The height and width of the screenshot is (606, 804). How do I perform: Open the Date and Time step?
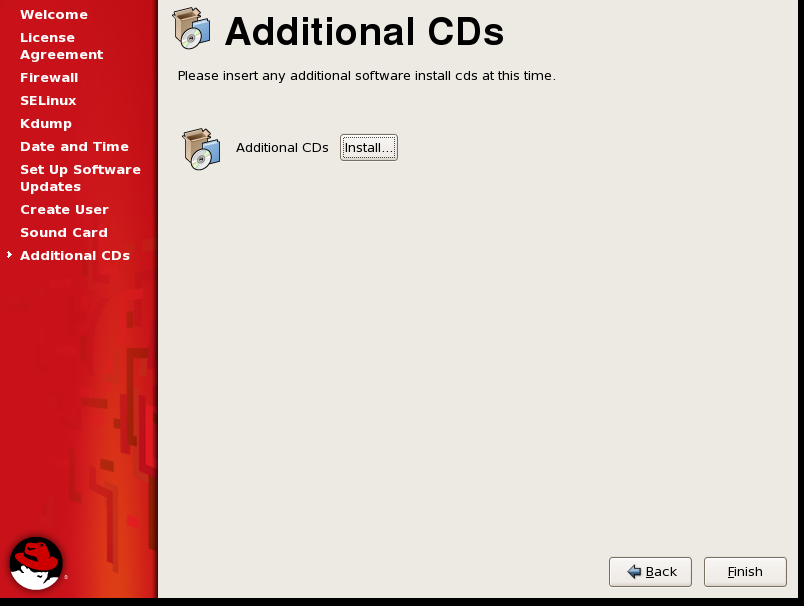[74, 147]
